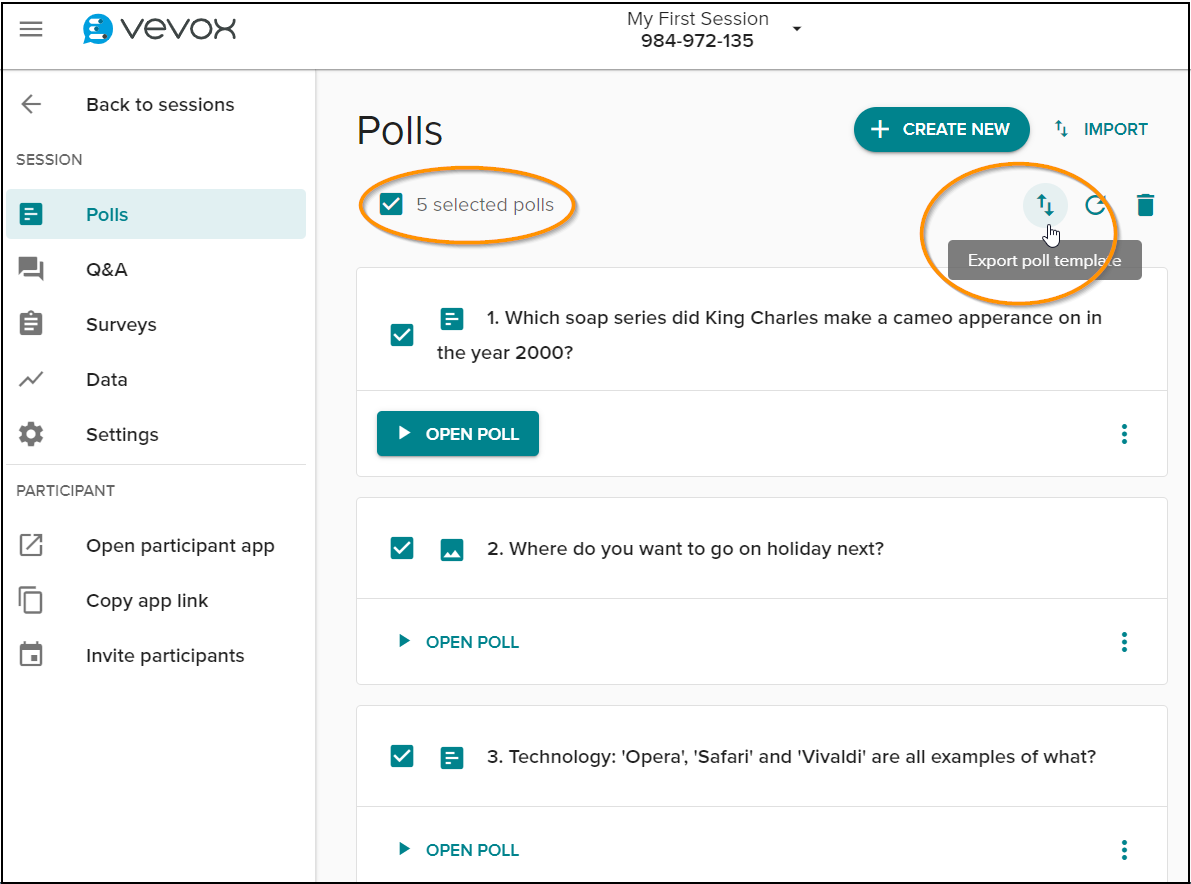Click Back to sessions
Image resolution: width=1191 pixels, height=884 pixels.
159,104
